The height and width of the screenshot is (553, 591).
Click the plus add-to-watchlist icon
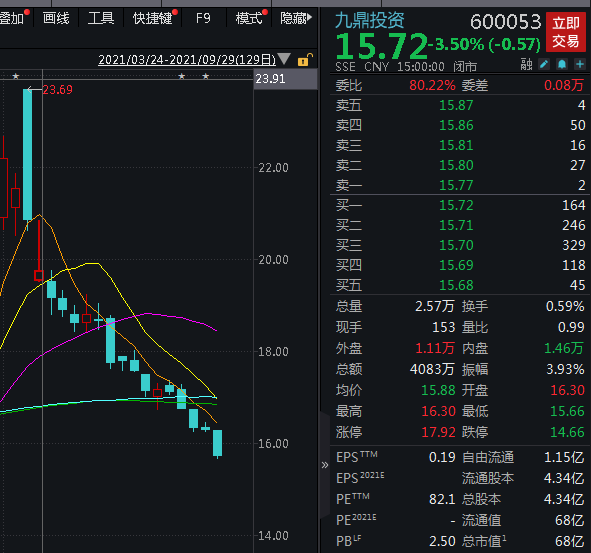click(580, 64)
